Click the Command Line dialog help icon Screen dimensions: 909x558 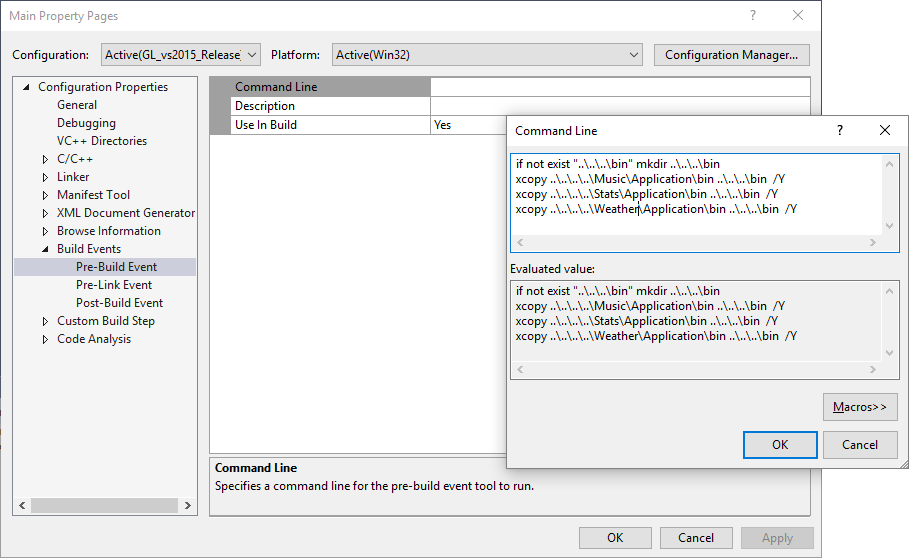tap(839, 131)
